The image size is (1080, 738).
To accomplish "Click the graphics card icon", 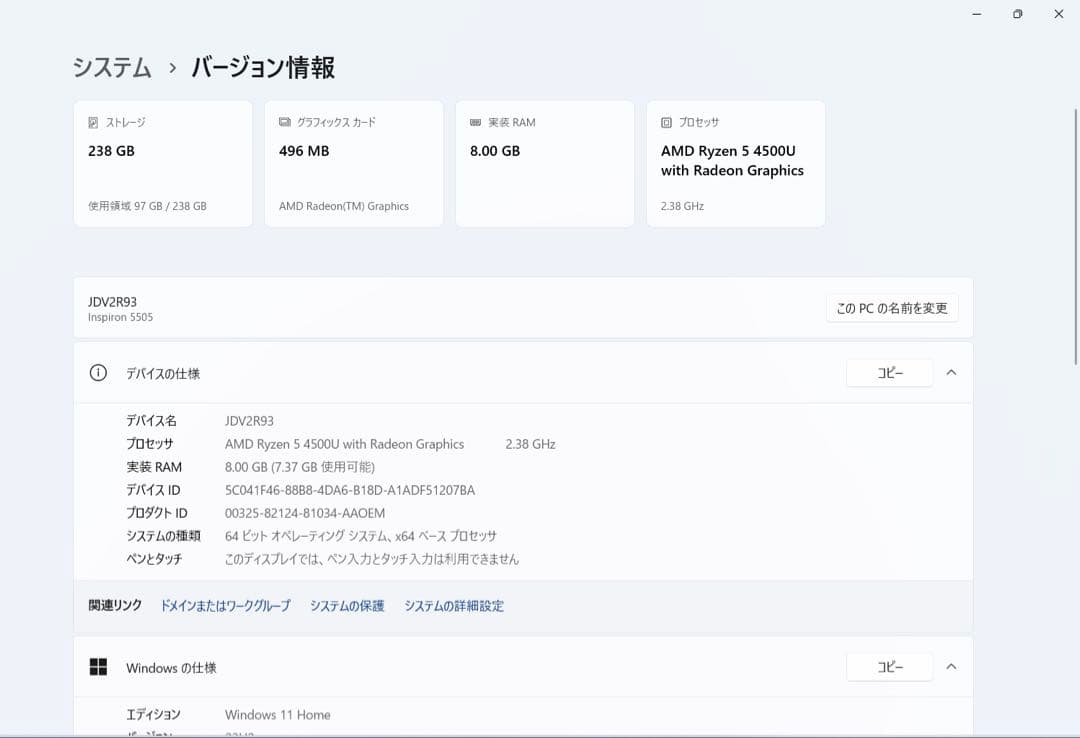I will (x=285, y=122).
